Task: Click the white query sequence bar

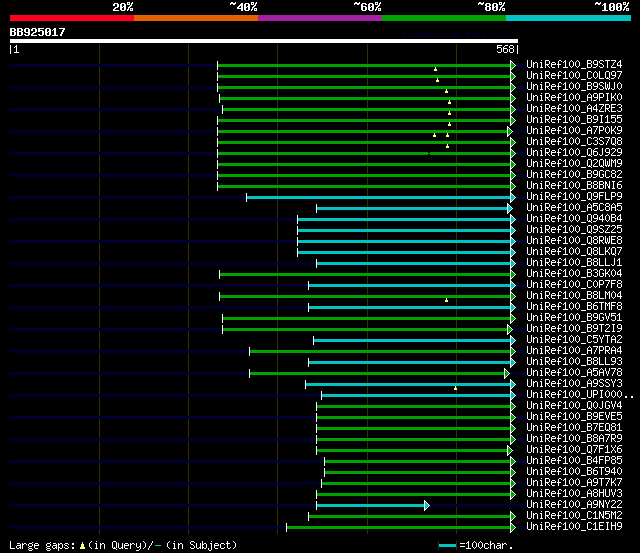Action: [264, 41]
